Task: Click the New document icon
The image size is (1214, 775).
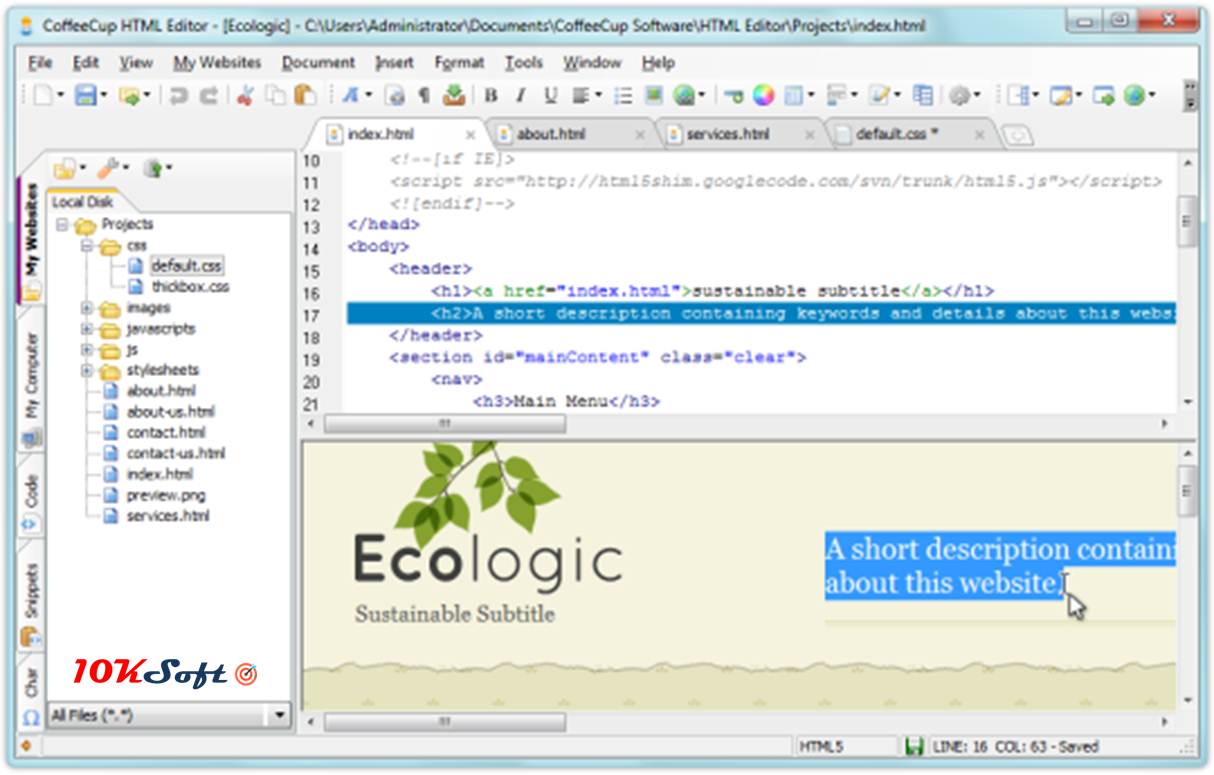Action: pyautogui.click(x=41, y=95)
